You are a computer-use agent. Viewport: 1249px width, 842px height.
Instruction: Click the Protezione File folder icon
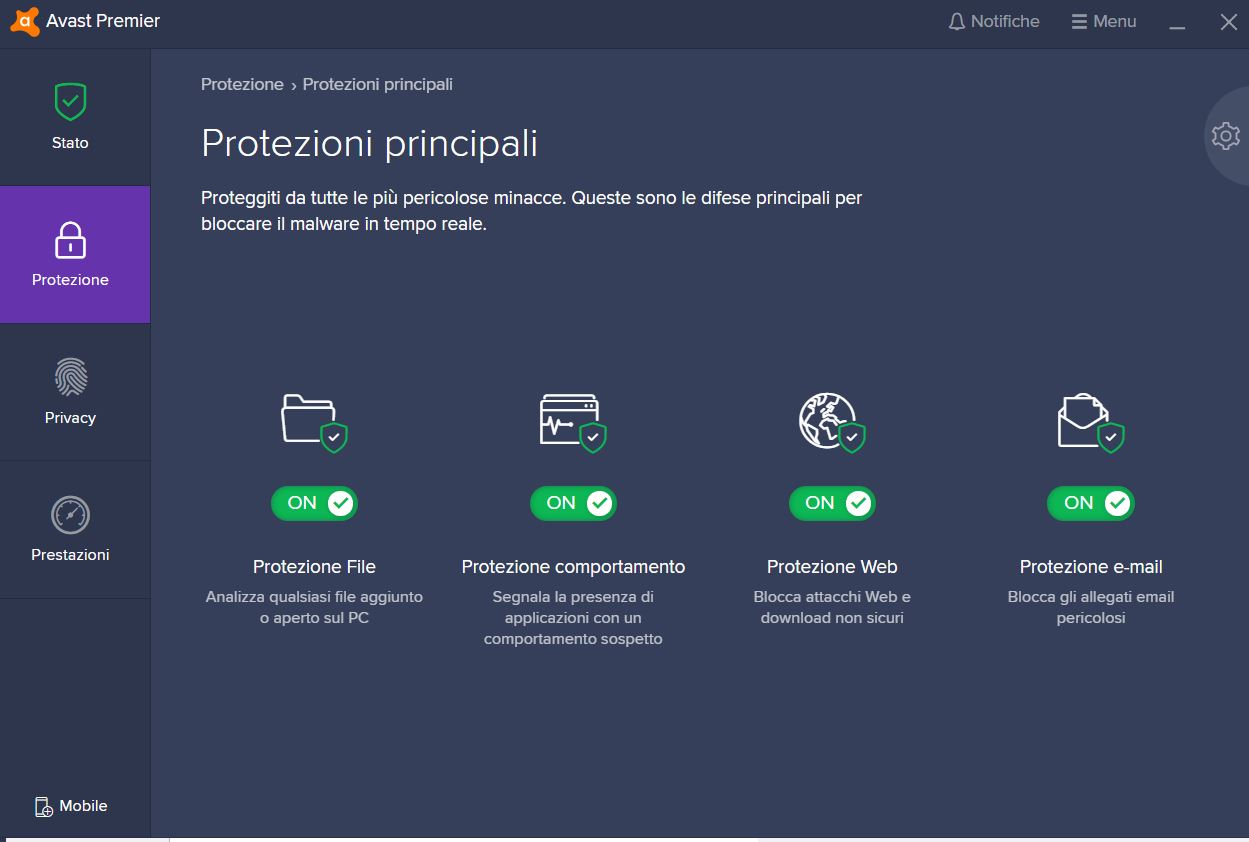[313, 422]
